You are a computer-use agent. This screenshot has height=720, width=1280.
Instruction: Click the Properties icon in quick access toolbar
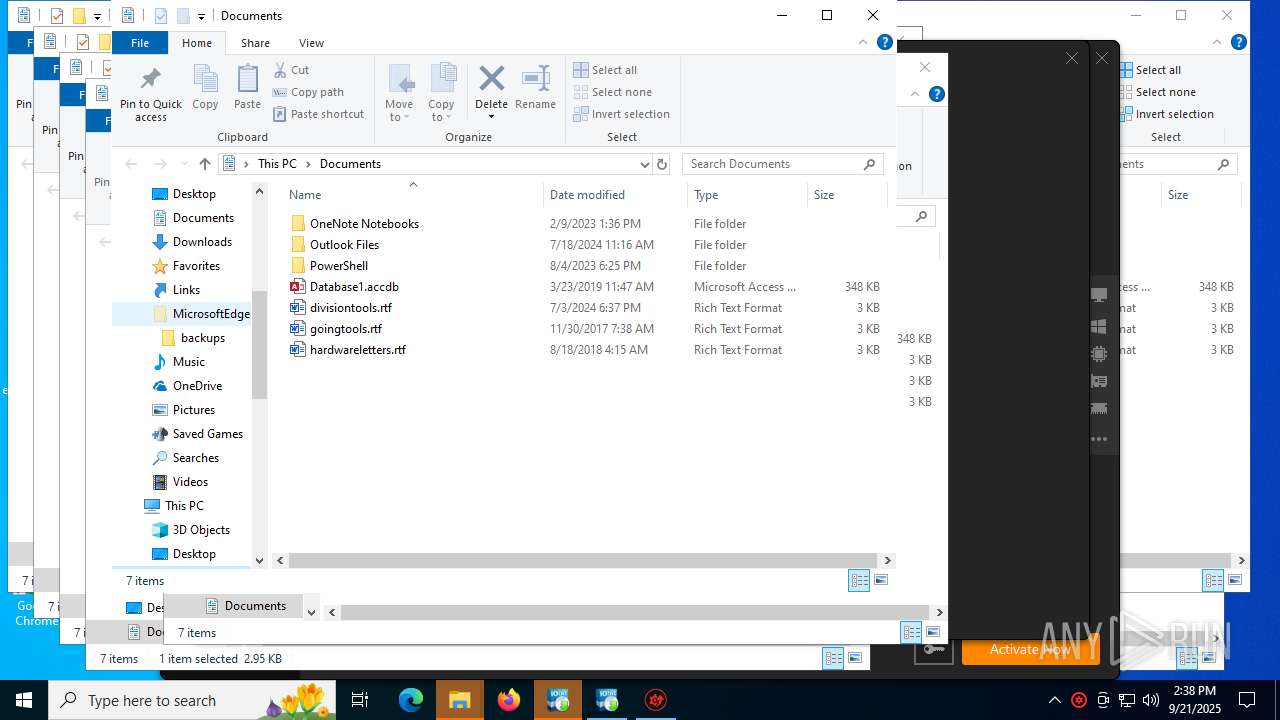(161, 16)
